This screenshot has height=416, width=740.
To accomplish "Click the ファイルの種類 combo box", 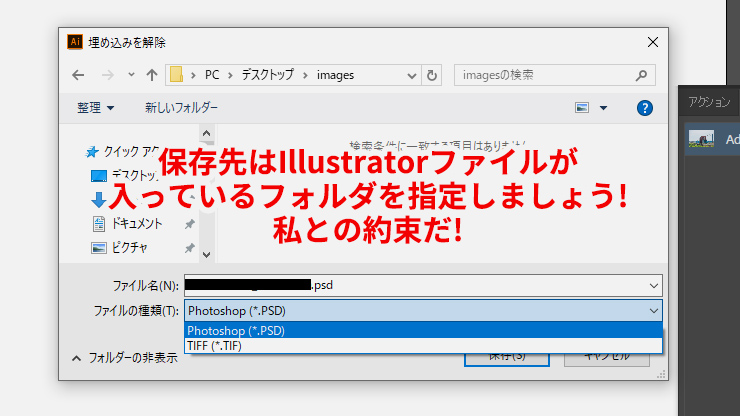I will click(423, 311).
